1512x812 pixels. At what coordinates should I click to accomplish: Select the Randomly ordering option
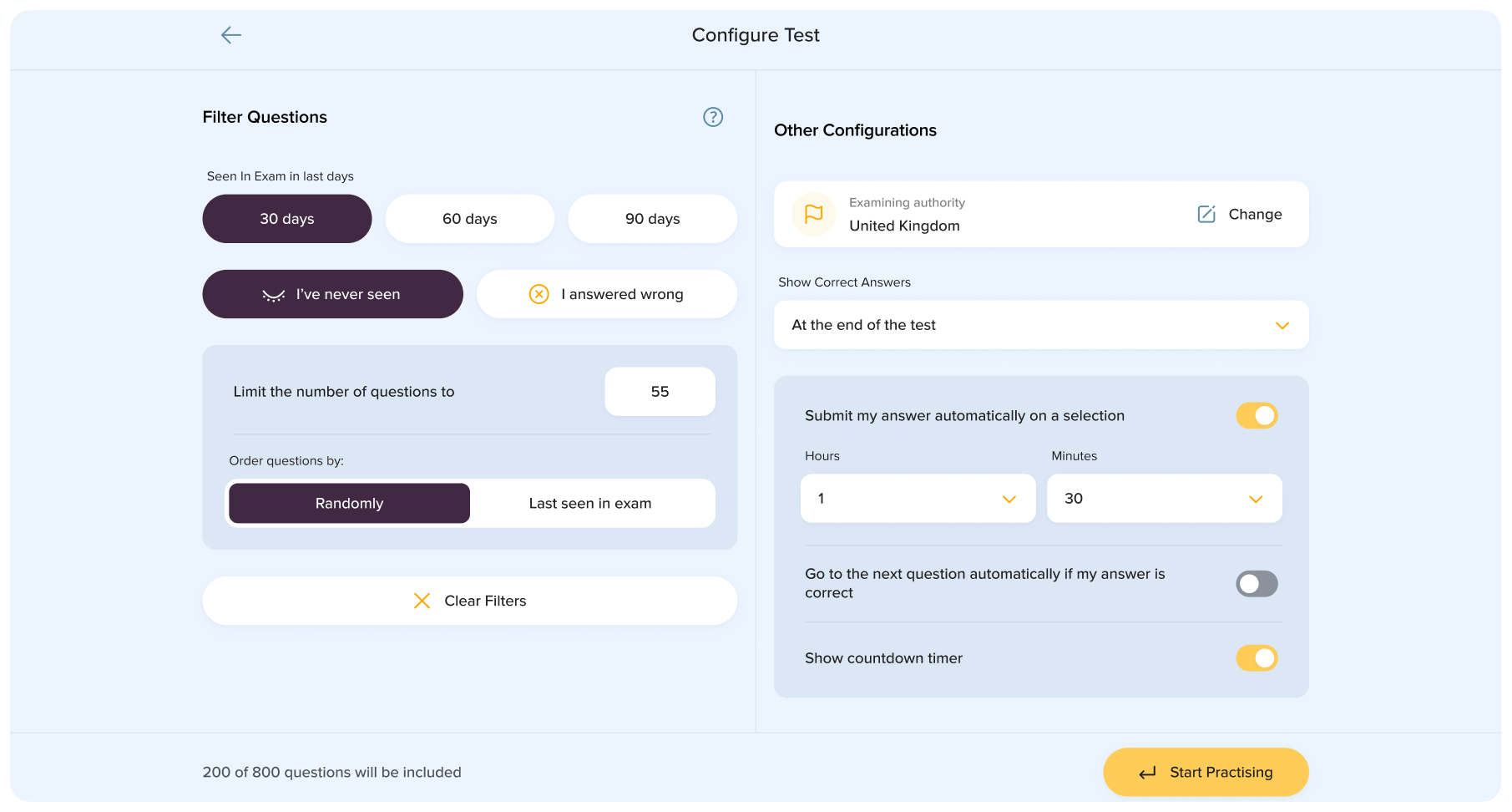pos(349,504)
